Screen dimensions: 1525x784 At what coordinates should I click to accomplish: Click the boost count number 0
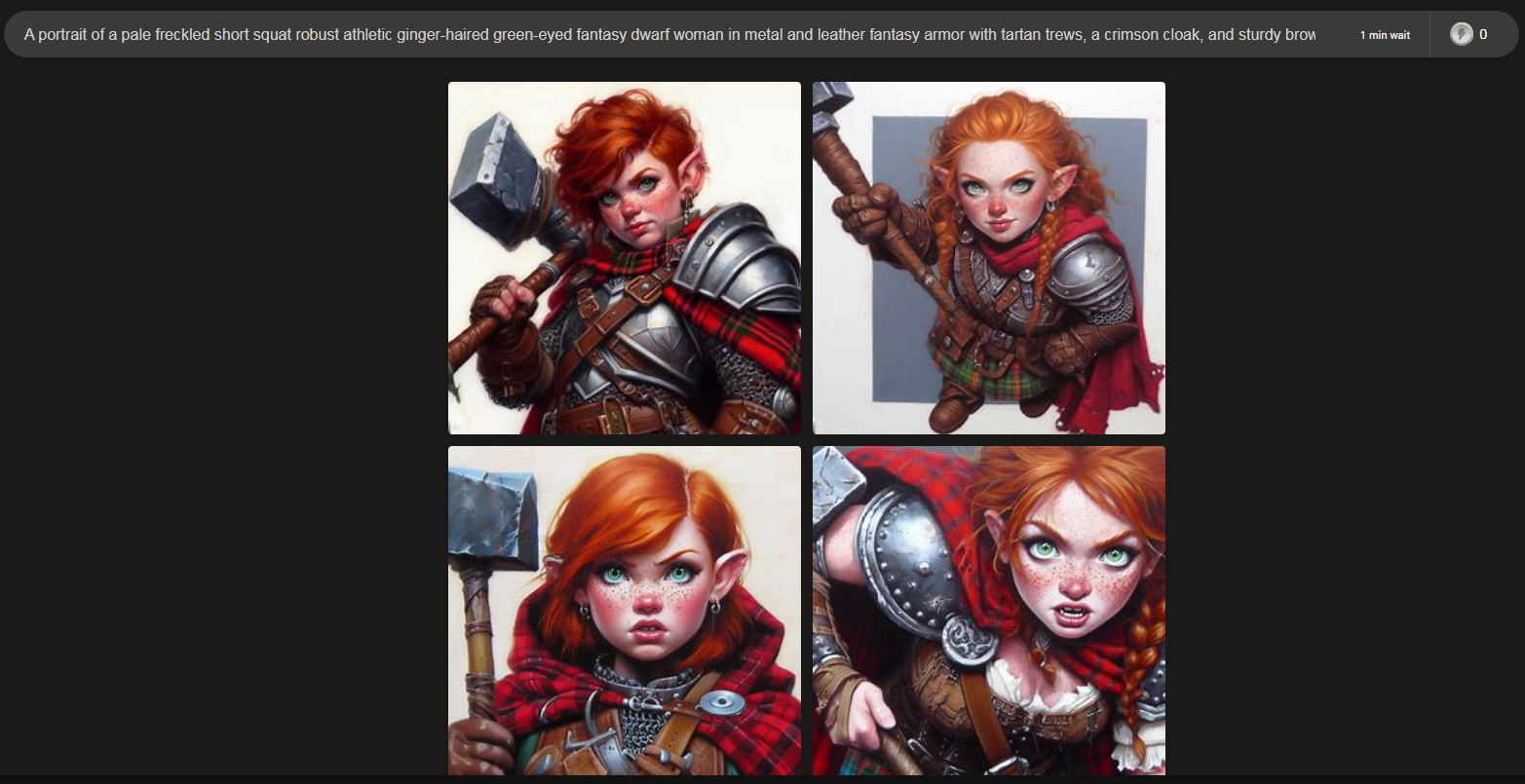1483,34
